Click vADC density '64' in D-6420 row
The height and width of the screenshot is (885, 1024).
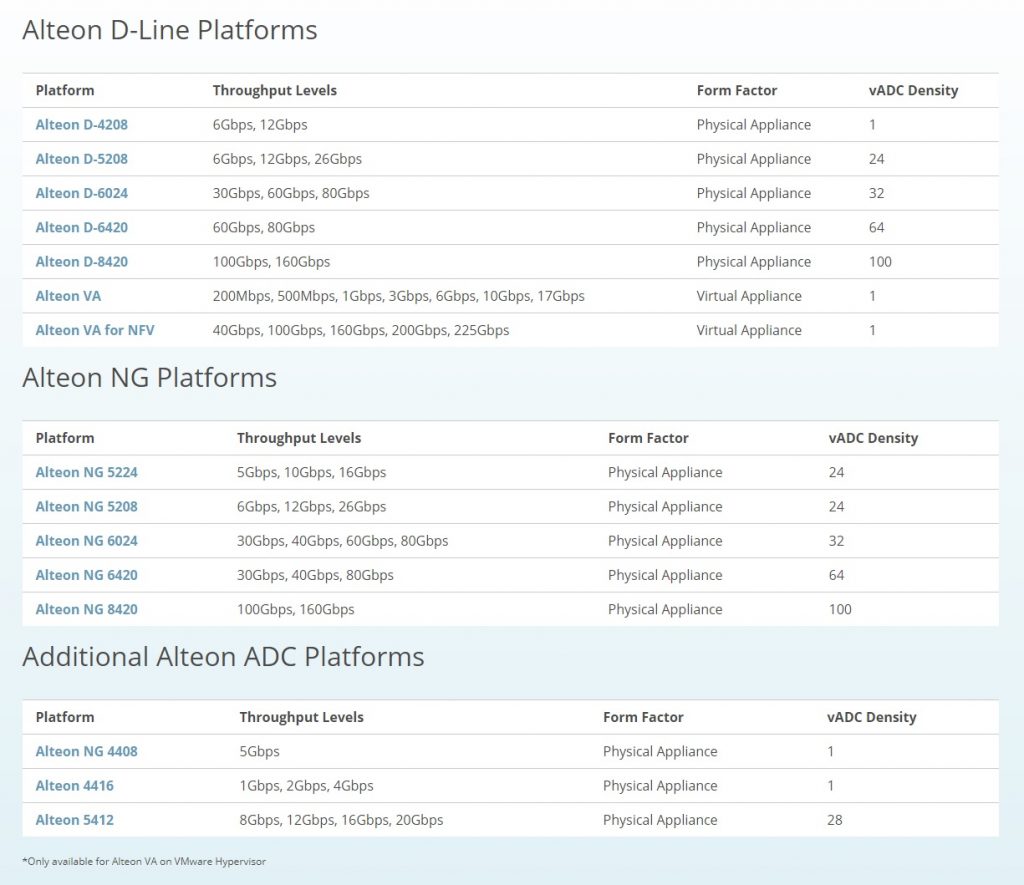876,227
